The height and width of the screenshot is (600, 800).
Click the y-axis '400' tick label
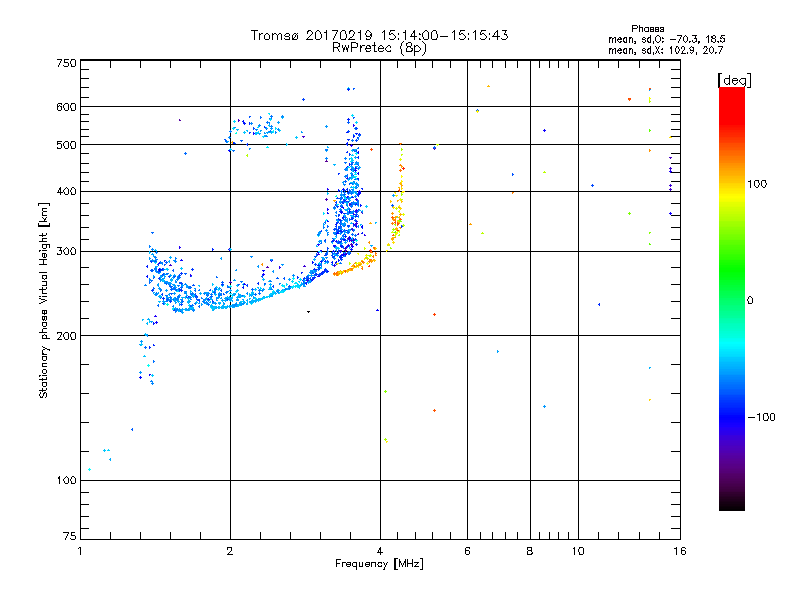click(66, 192)
